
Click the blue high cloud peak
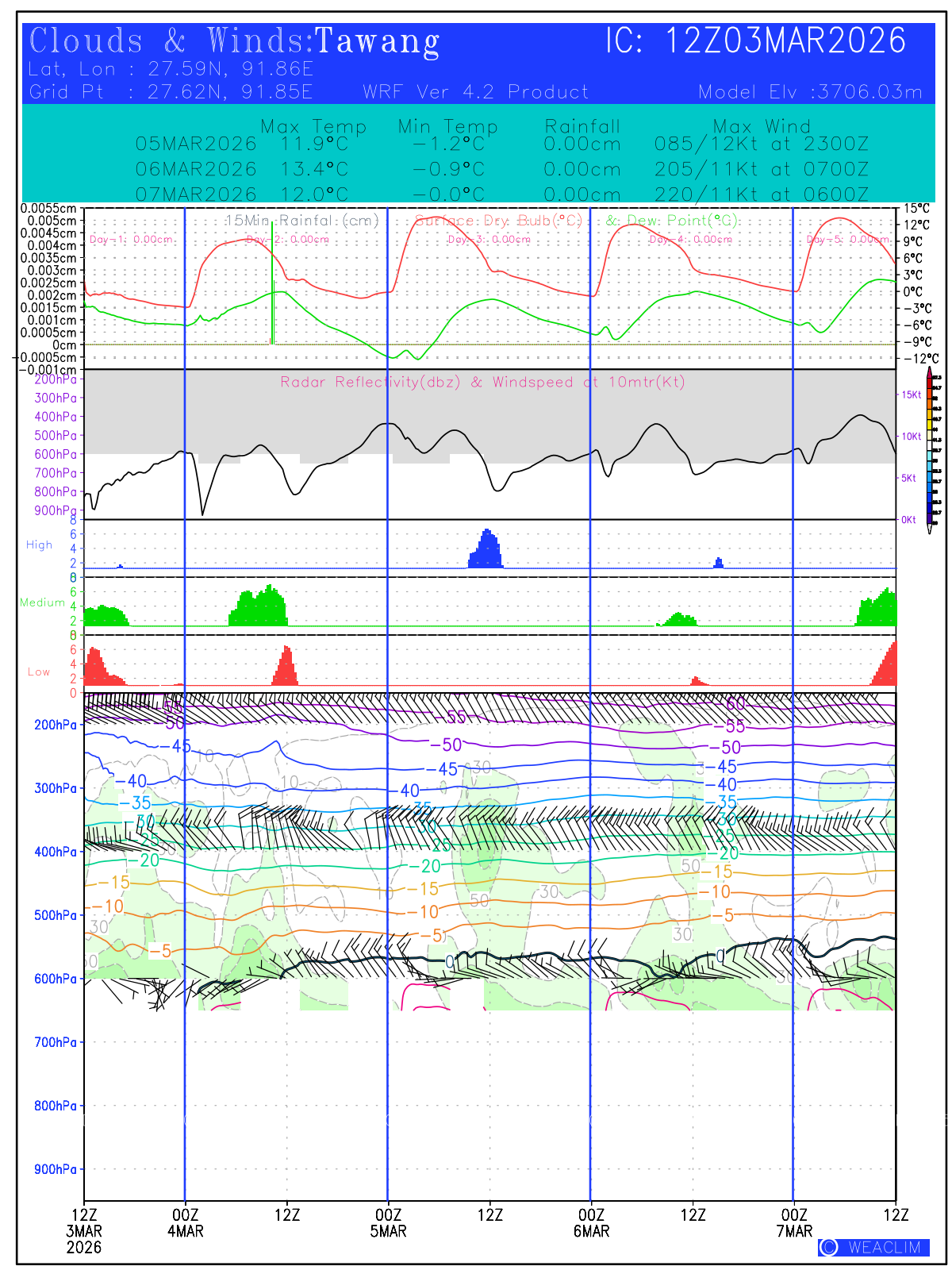tap(486, 548)
